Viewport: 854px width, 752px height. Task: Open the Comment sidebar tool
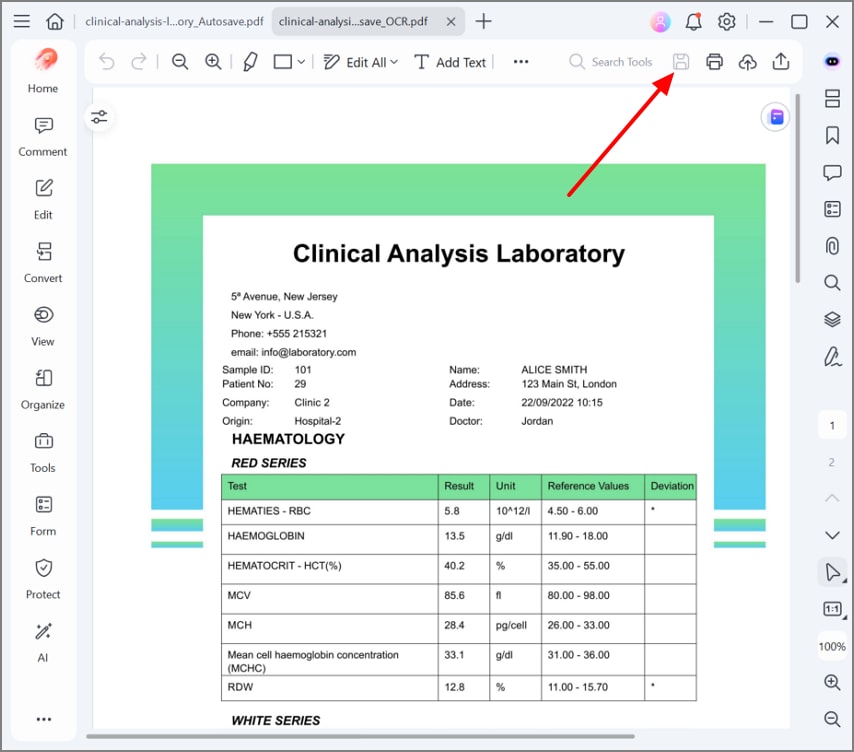tap(43, 137)
